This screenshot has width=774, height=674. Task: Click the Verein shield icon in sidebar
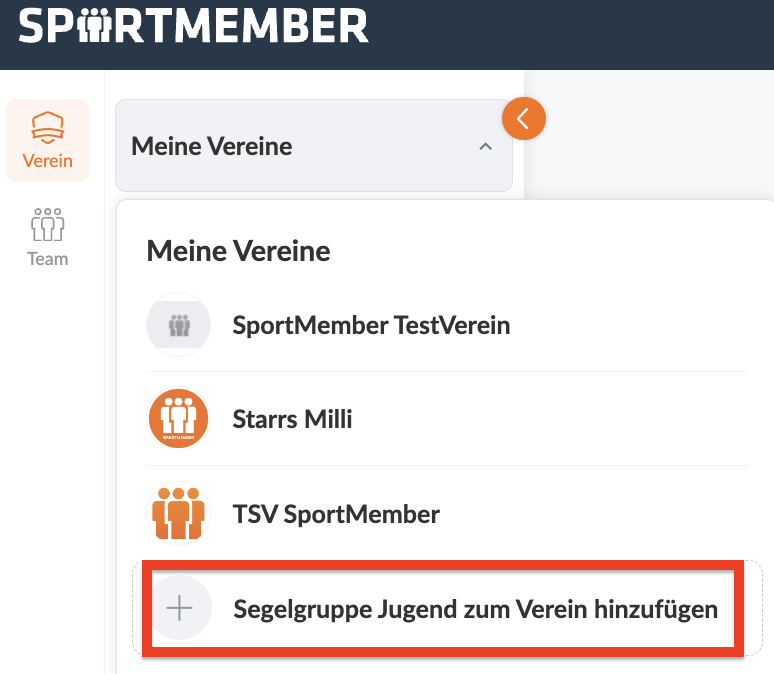(x=48, y=128)
